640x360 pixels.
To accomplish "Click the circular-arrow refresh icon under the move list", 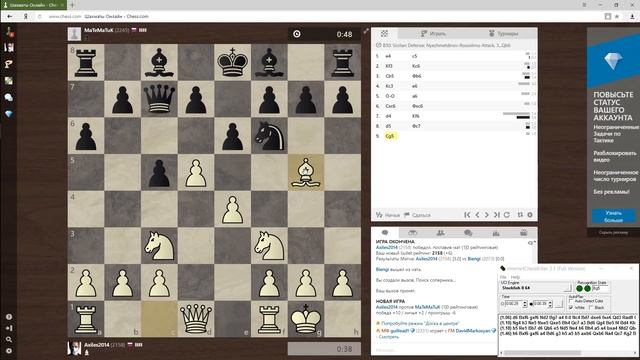I will click(x=507, y=215).
